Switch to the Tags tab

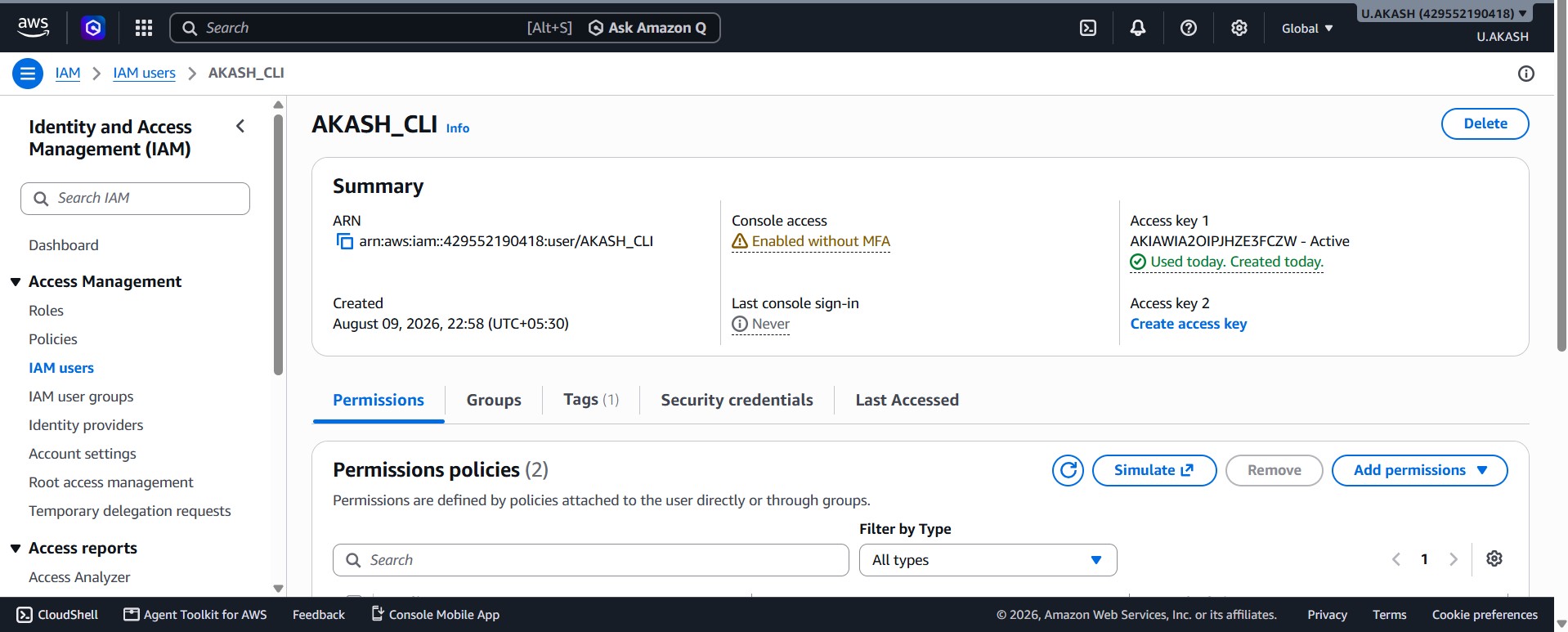(591, 399)
